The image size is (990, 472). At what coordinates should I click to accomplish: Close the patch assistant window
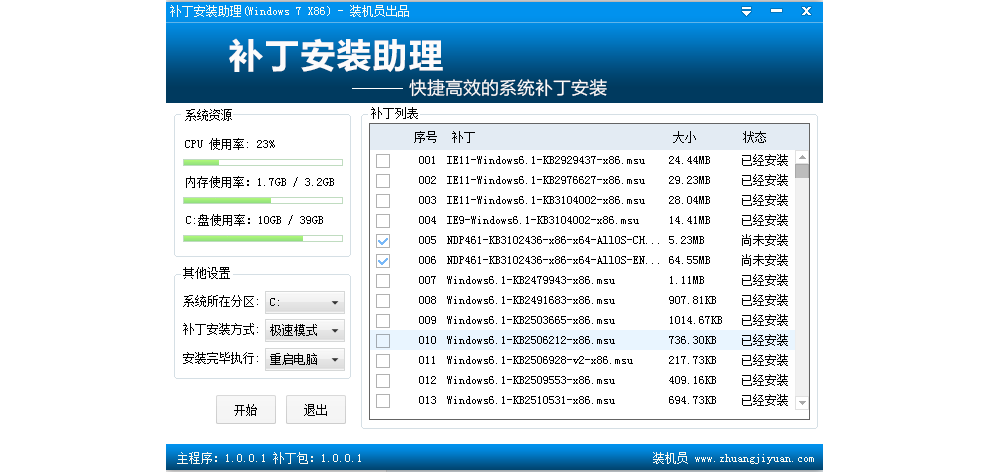(806, 11)
